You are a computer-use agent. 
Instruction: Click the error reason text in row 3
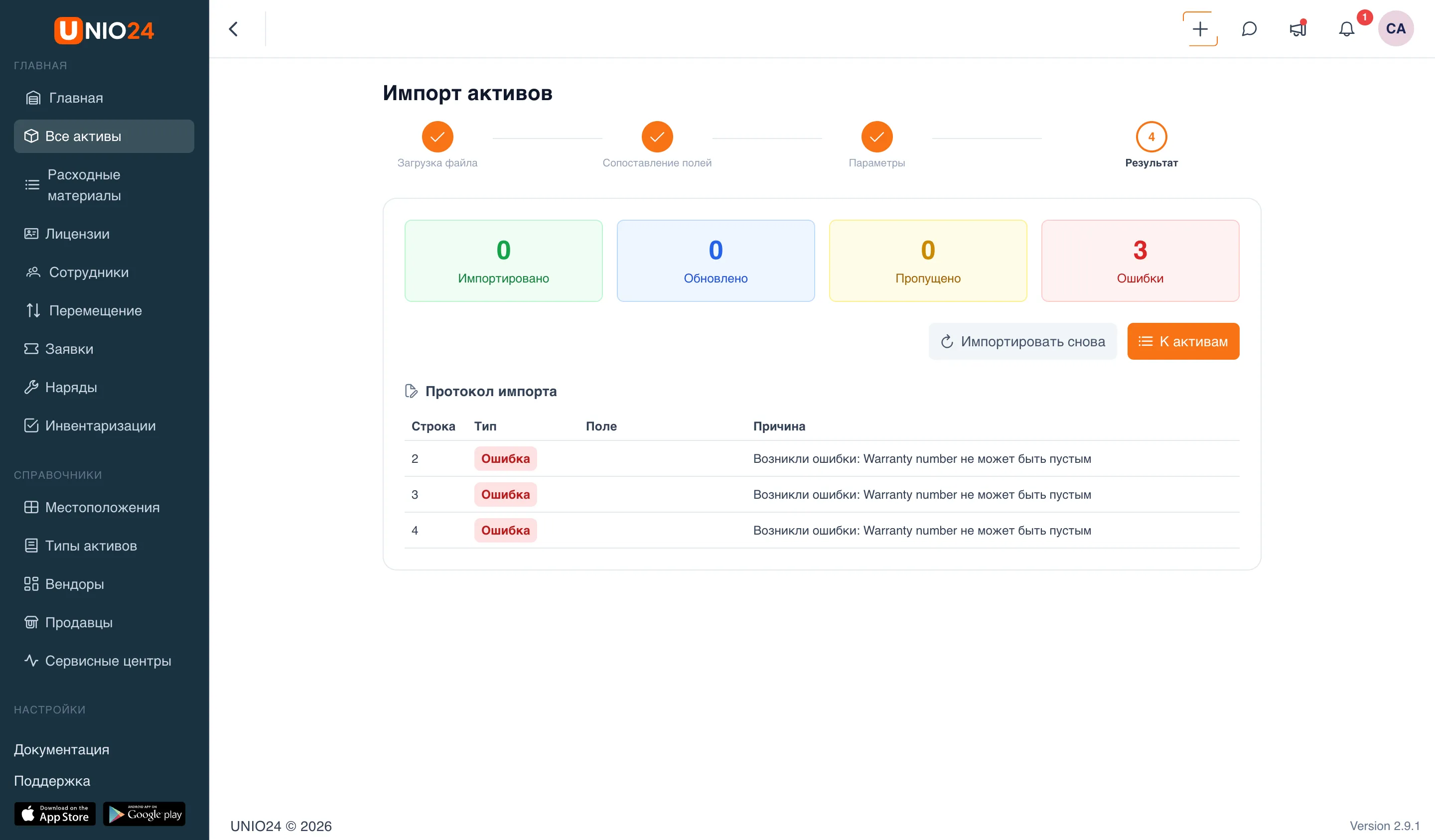click(922, 494)
